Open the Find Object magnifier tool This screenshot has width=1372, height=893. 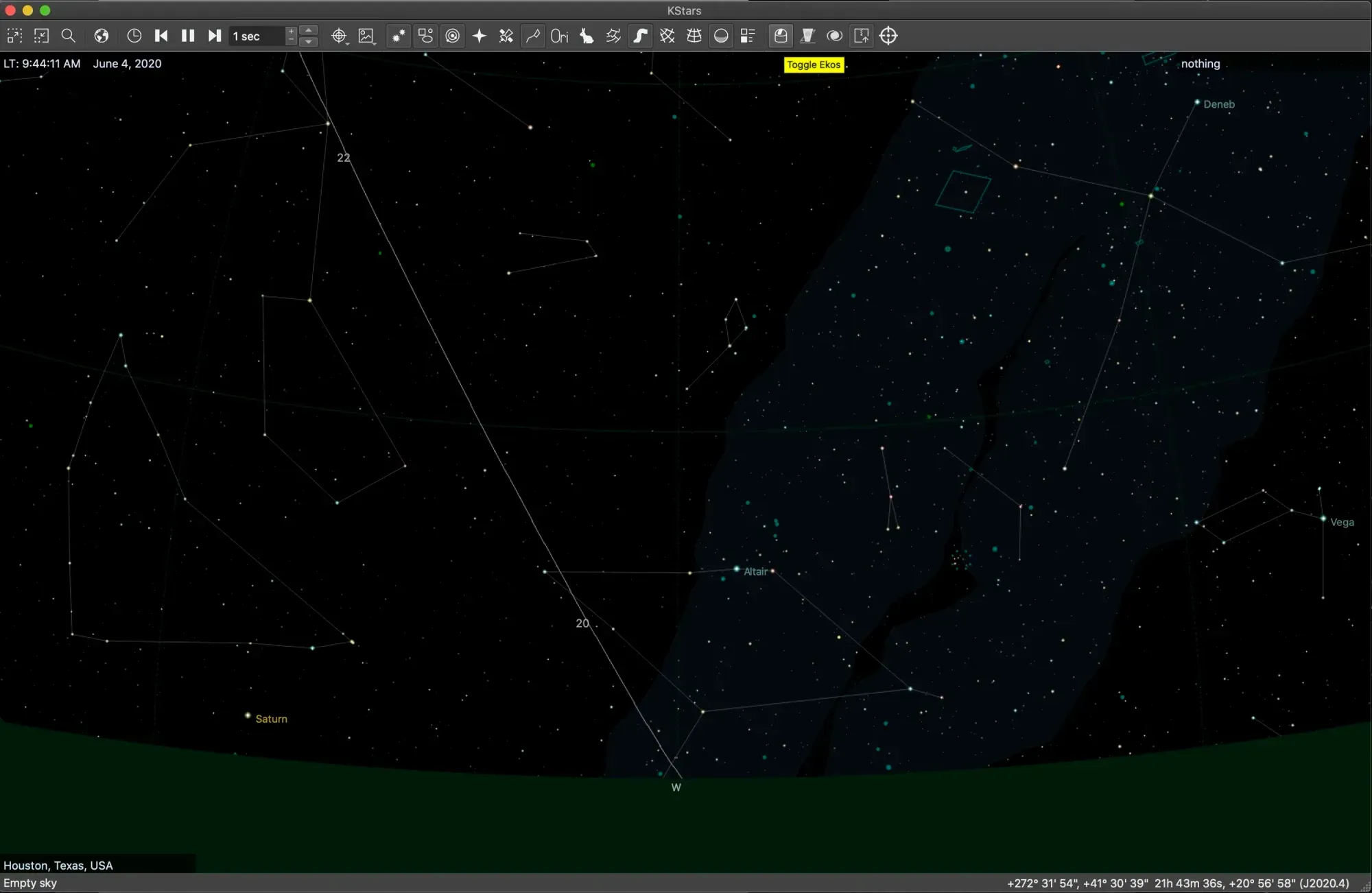(68, 36)
